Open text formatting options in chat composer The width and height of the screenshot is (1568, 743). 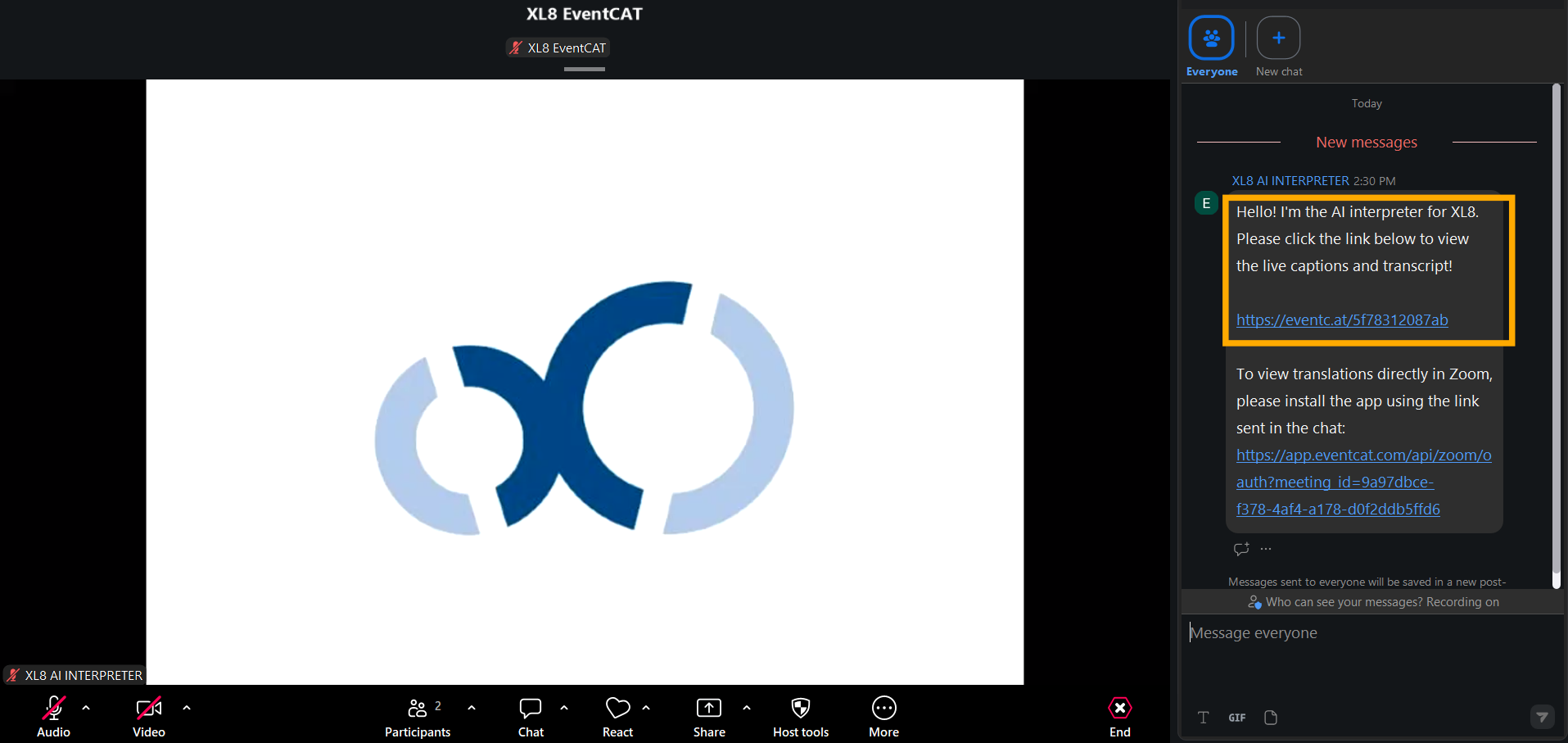tap(1204, 718)
